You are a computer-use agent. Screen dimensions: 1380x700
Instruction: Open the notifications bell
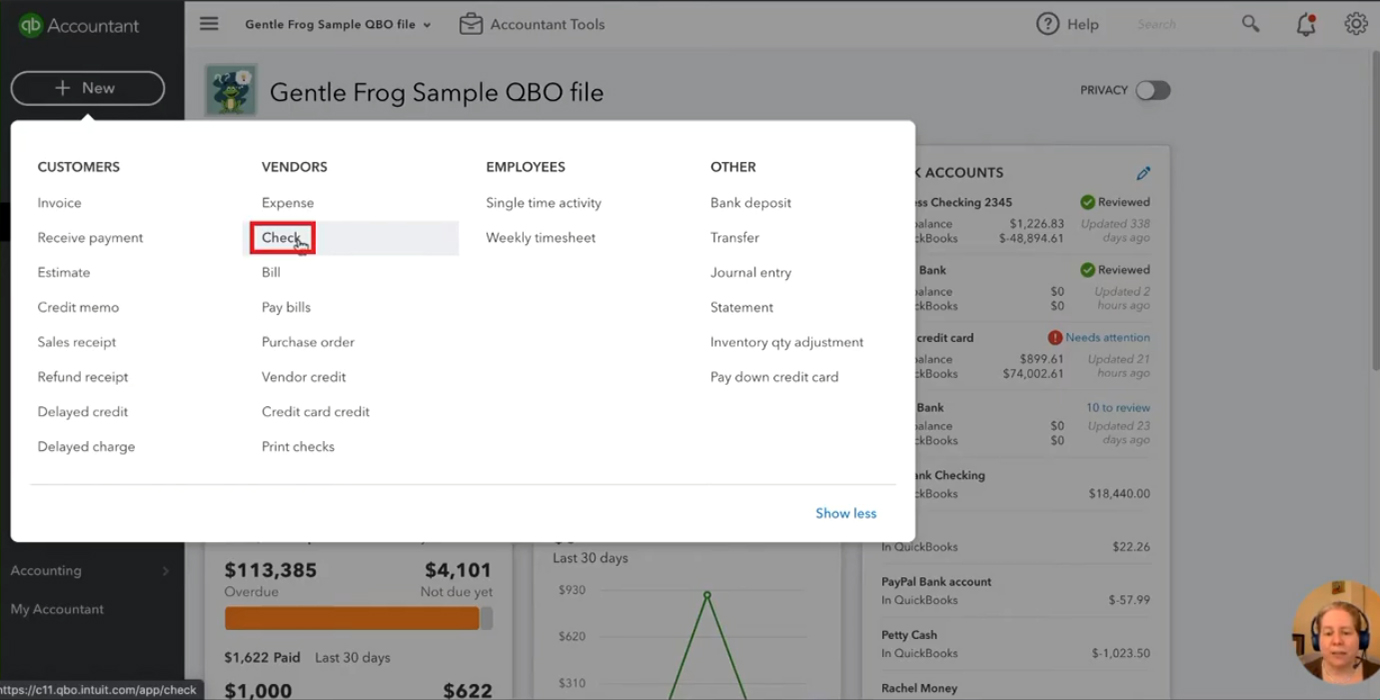pos(1306,24)
